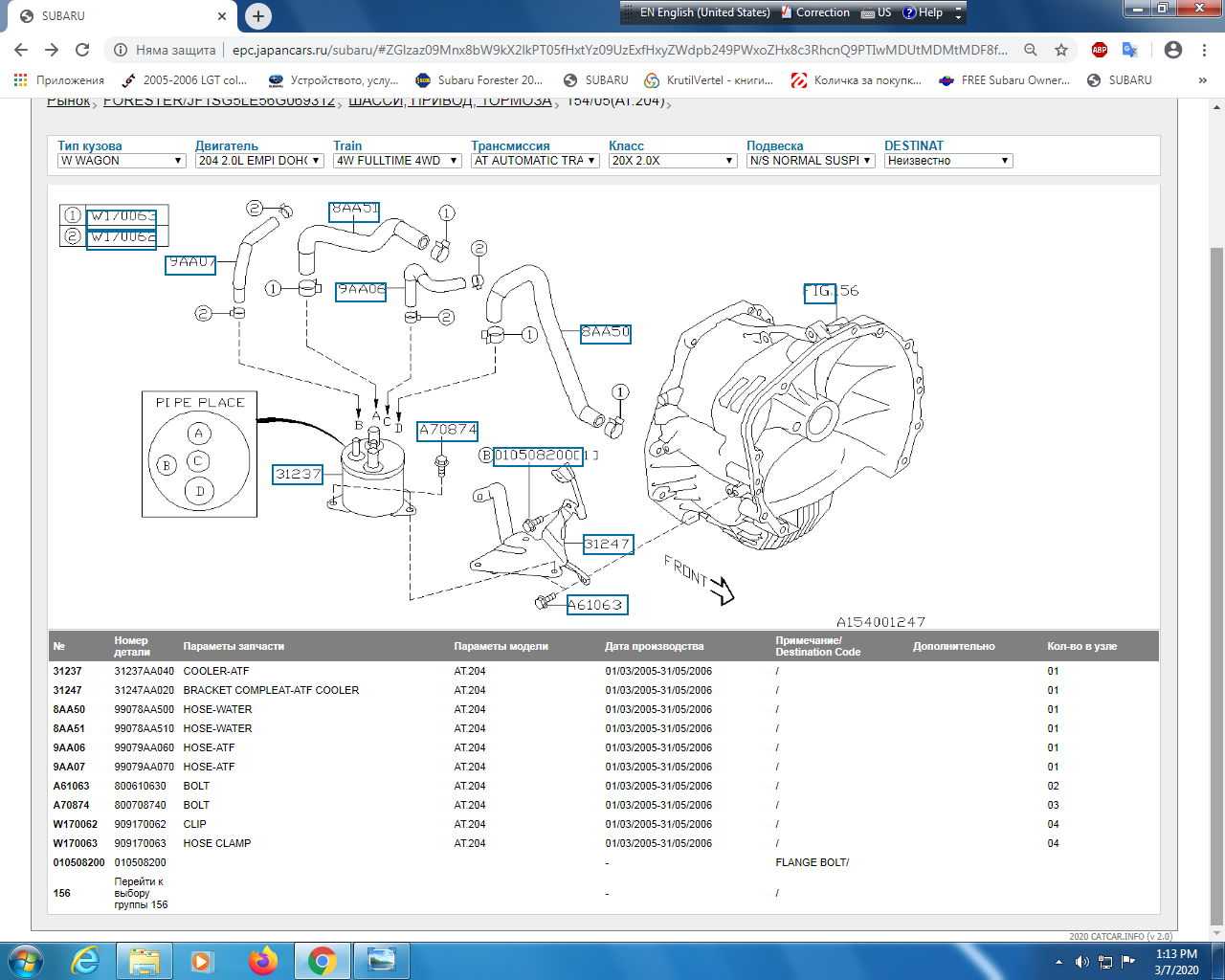
Task: Go back to previous page in Chrome
Action: (21, 50)
